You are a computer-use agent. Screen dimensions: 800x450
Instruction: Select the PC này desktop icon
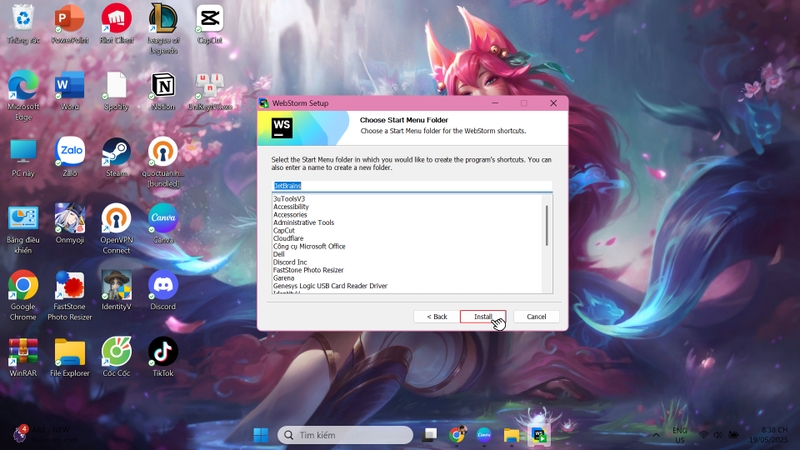coord(23,157)
